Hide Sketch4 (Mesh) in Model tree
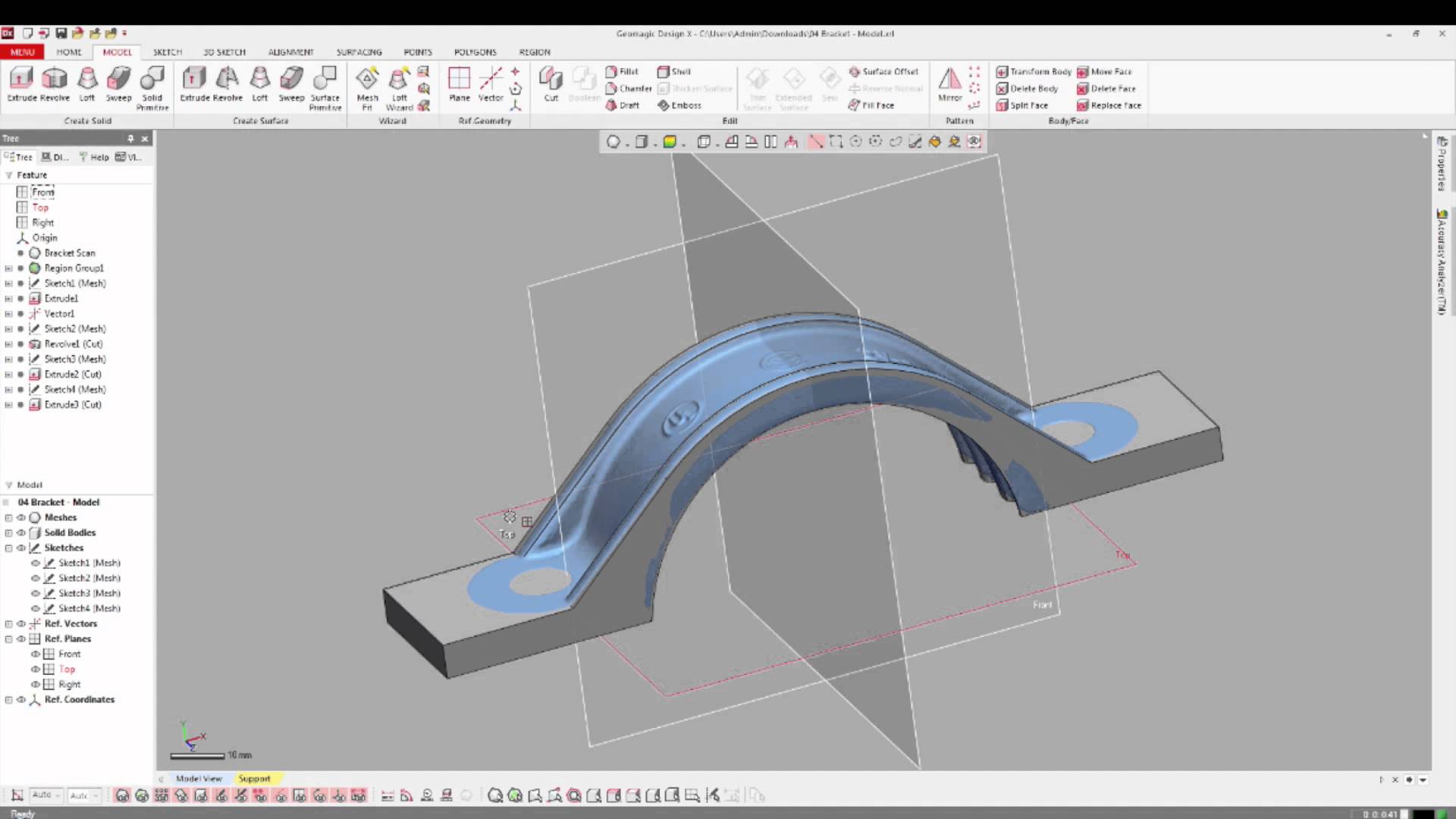This screenshot has width=1456, height=819. (x=36, y=609)
